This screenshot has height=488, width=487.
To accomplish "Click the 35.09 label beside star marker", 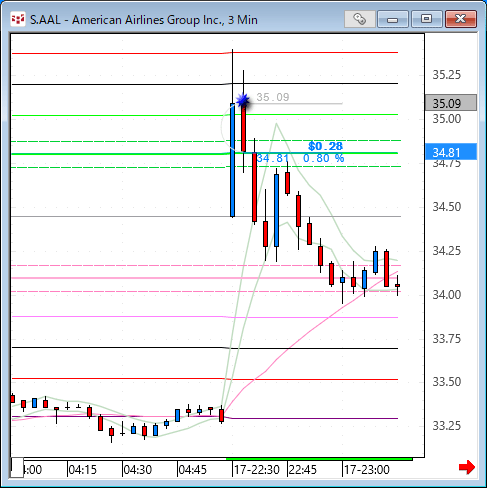I will (273, 97).
